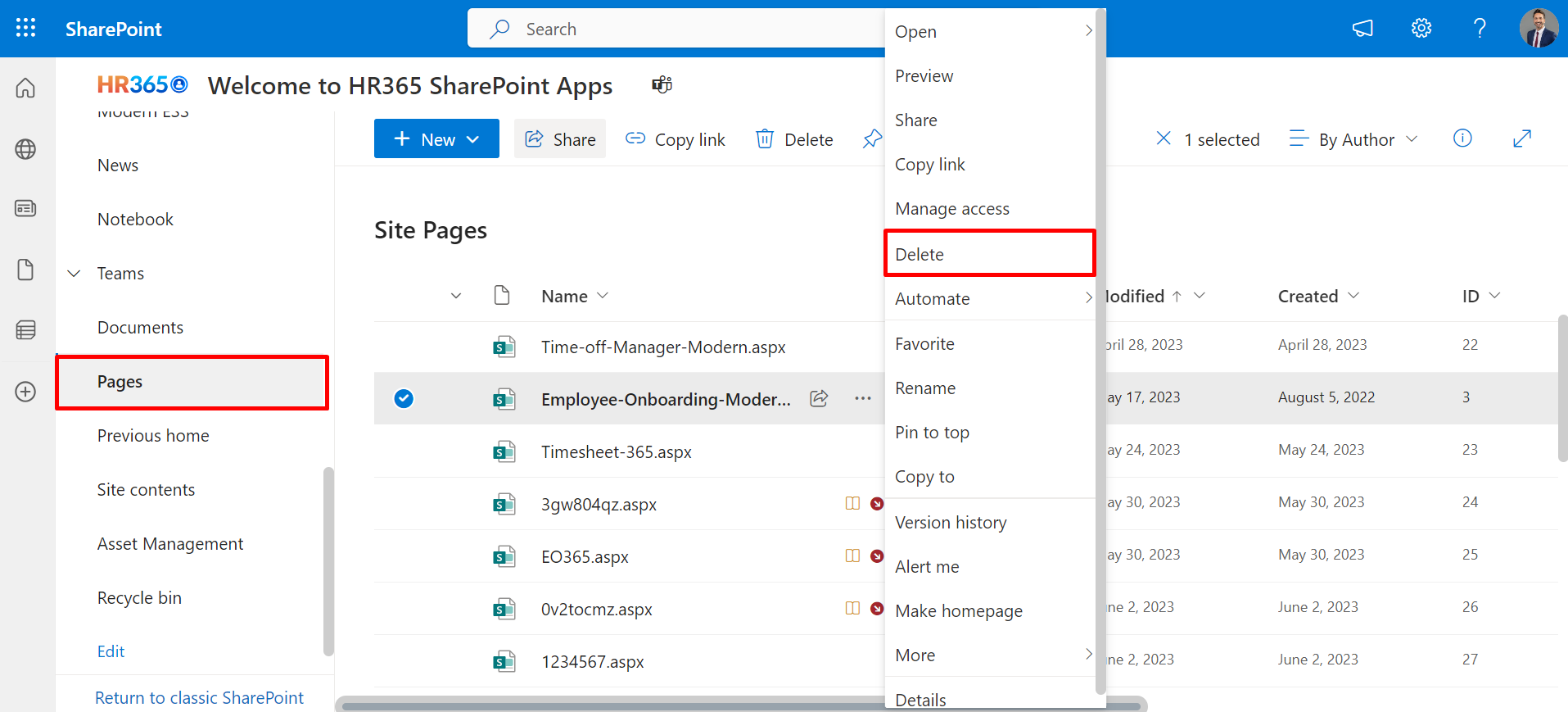Click checked-out red icon on 0v2tocmz.aspx
Image resolution: width=1568 pixels, height=712 pixels.
(877, 608)
